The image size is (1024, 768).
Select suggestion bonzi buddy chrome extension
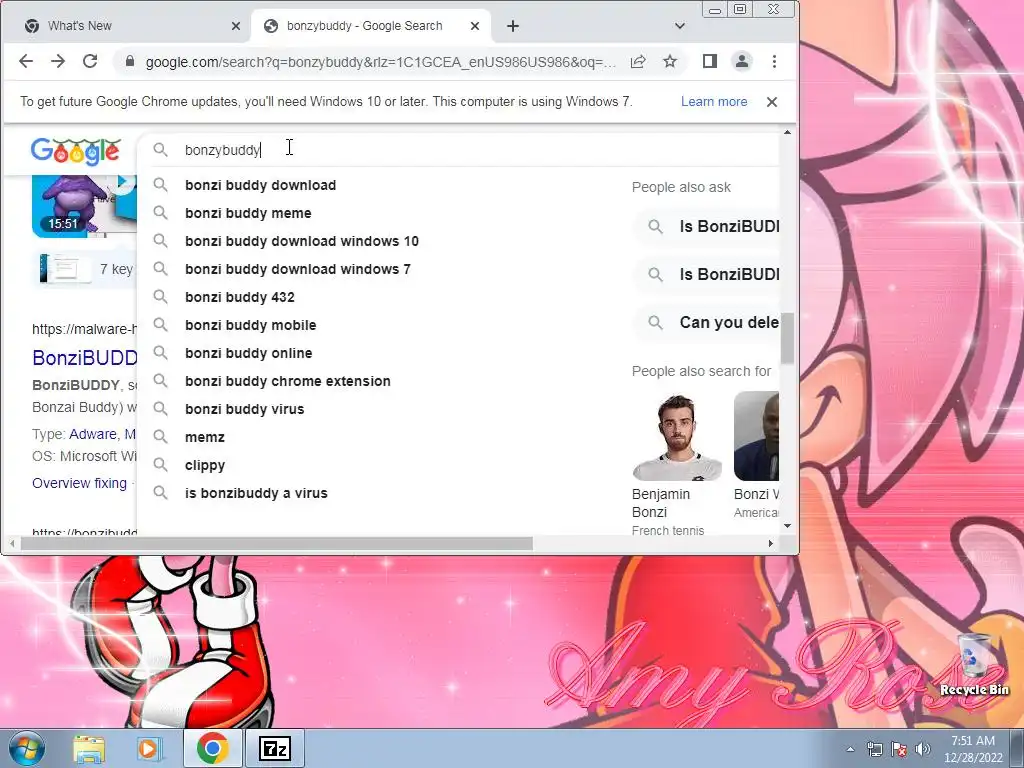[x=288, y=381]
